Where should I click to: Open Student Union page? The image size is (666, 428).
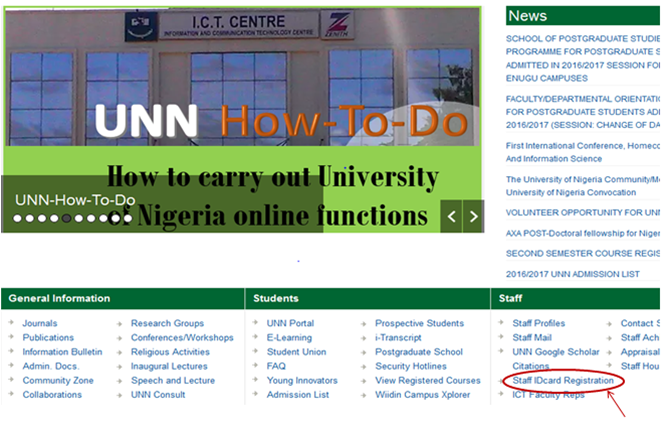(x=296, y=352)
